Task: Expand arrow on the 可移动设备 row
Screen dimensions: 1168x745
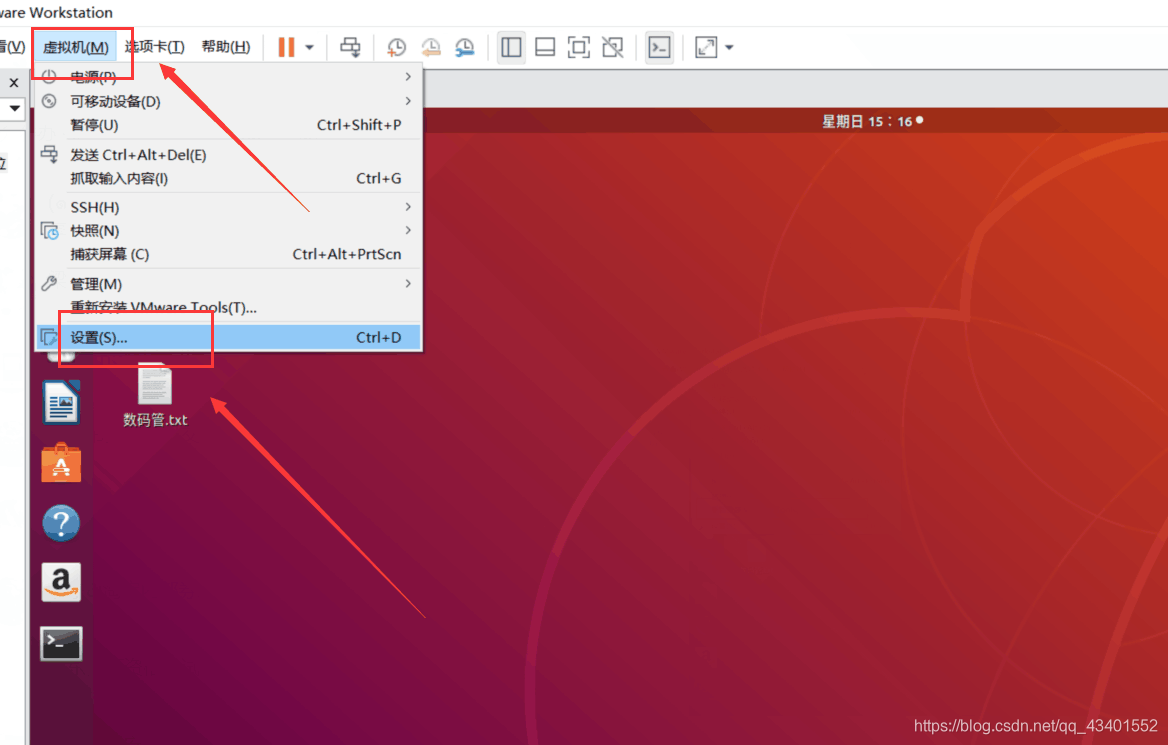Action: click(x=408, y=101)
